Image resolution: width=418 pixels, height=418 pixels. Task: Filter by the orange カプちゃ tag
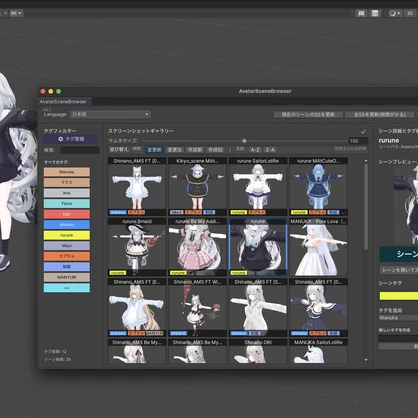coord(67,256)
